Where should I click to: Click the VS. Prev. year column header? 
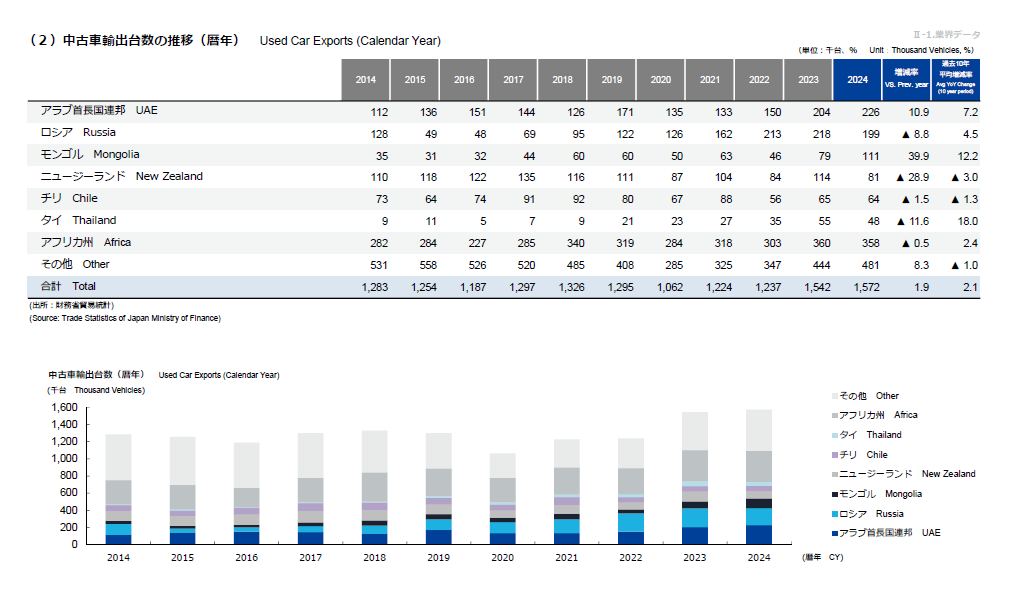tap(907, 80)
